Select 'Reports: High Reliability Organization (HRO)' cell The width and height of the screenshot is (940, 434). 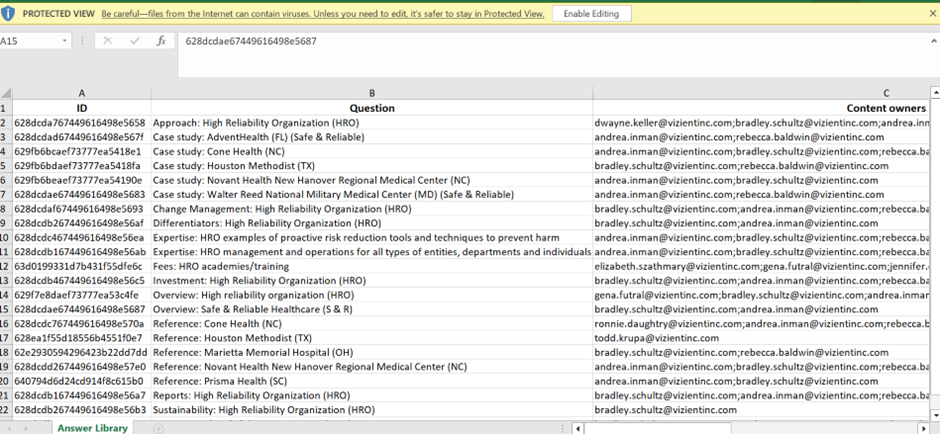tap(372, 396)
